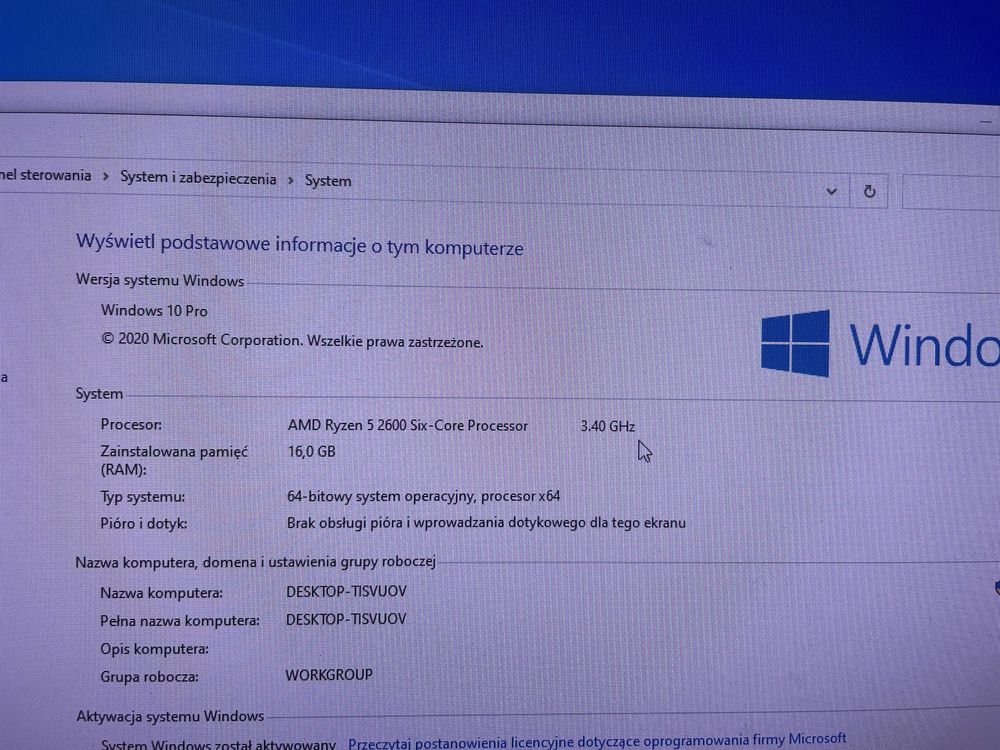
Task: Open address bar history dropdown chevron
Action: 831,191
